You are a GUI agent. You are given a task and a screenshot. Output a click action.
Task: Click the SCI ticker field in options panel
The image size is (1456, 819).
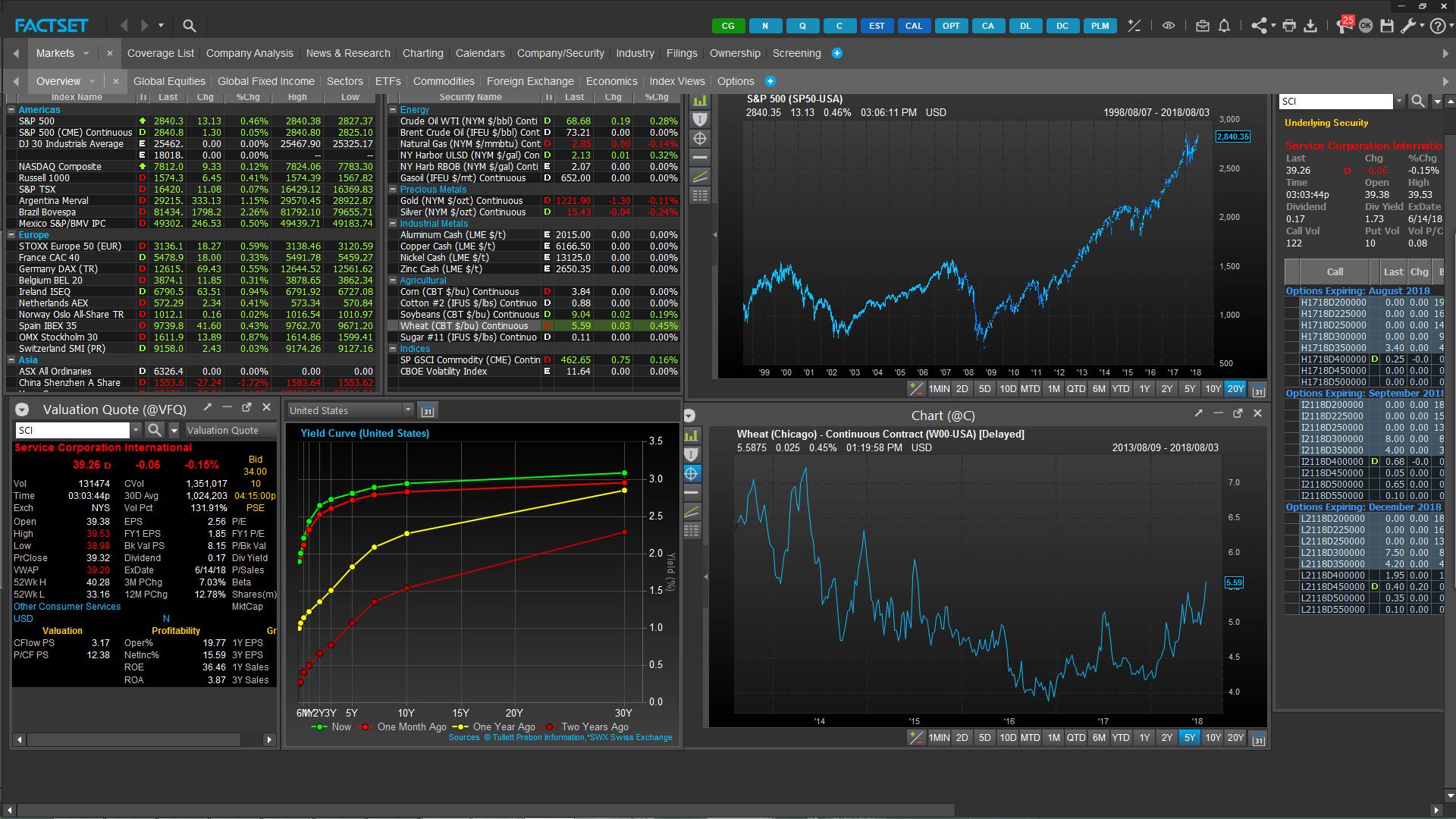pyautogui.click(x=1336, y=101)
